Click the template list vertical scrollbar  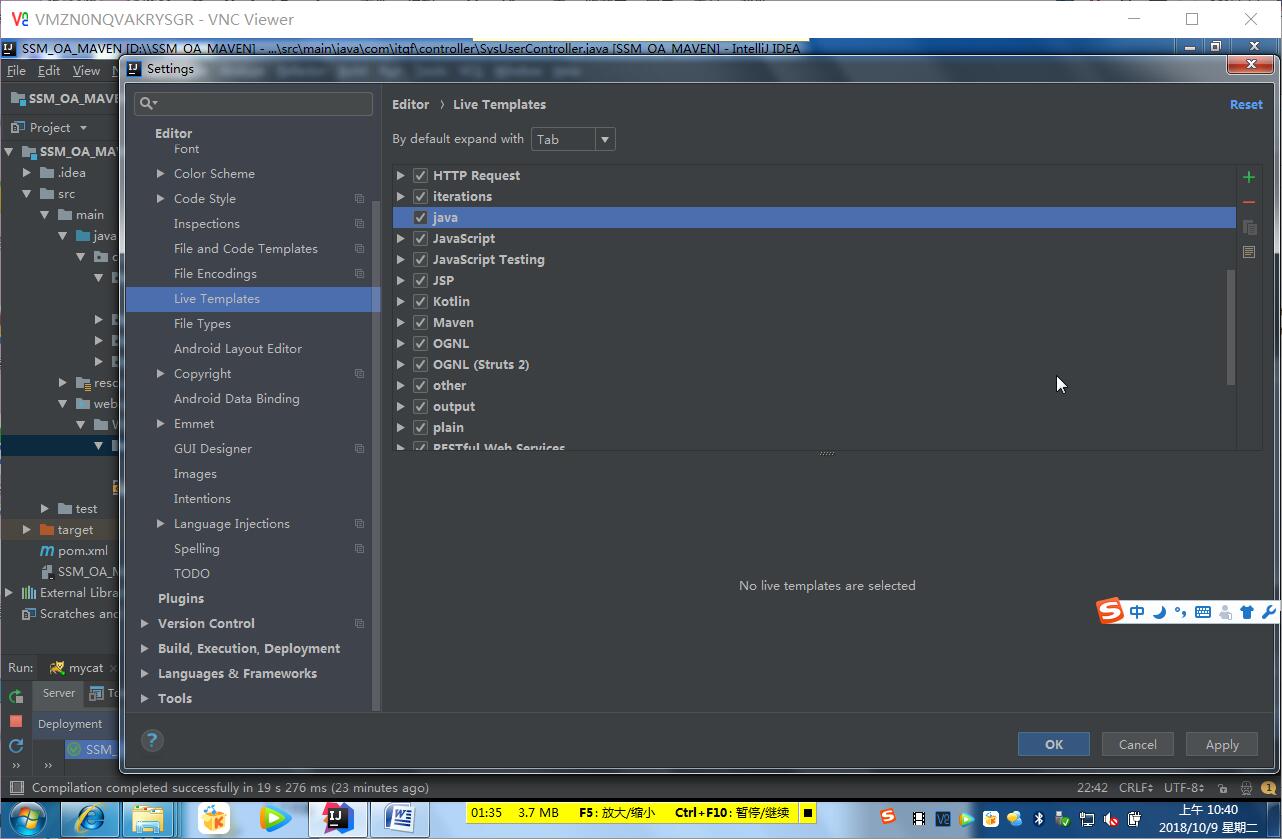(x=1231, y=327)
